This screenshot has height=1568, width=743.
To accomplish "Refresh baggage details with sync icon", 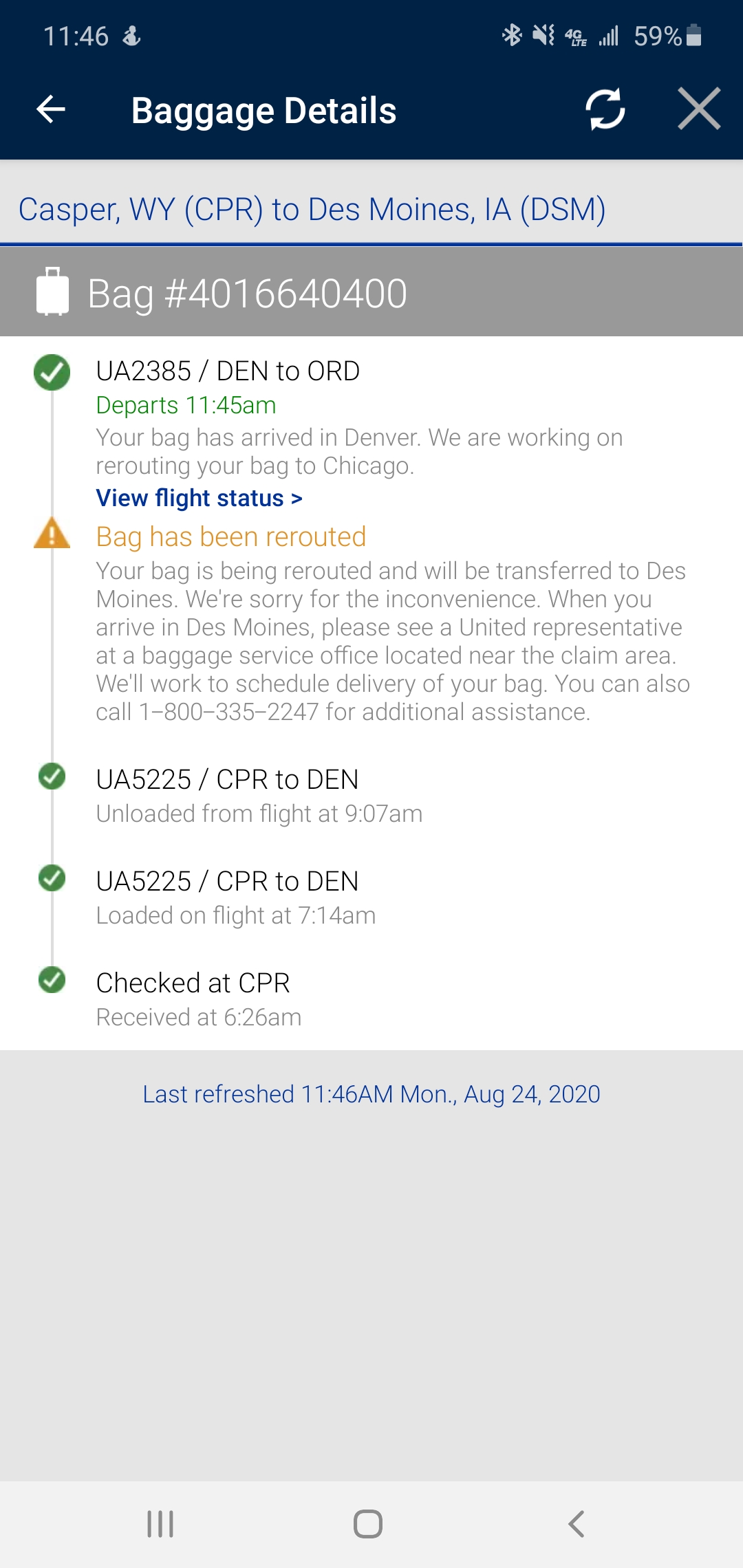I will (x=605, y=109).
